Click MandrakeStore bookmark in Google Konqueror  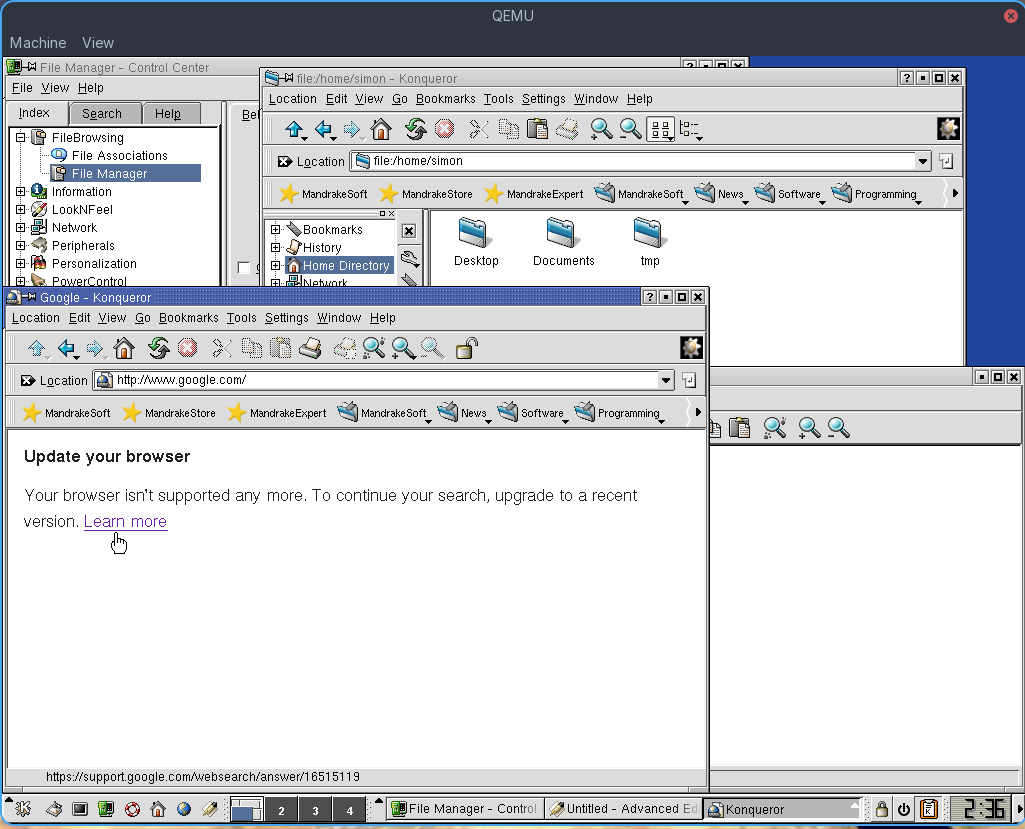click(x=169, y=413)
